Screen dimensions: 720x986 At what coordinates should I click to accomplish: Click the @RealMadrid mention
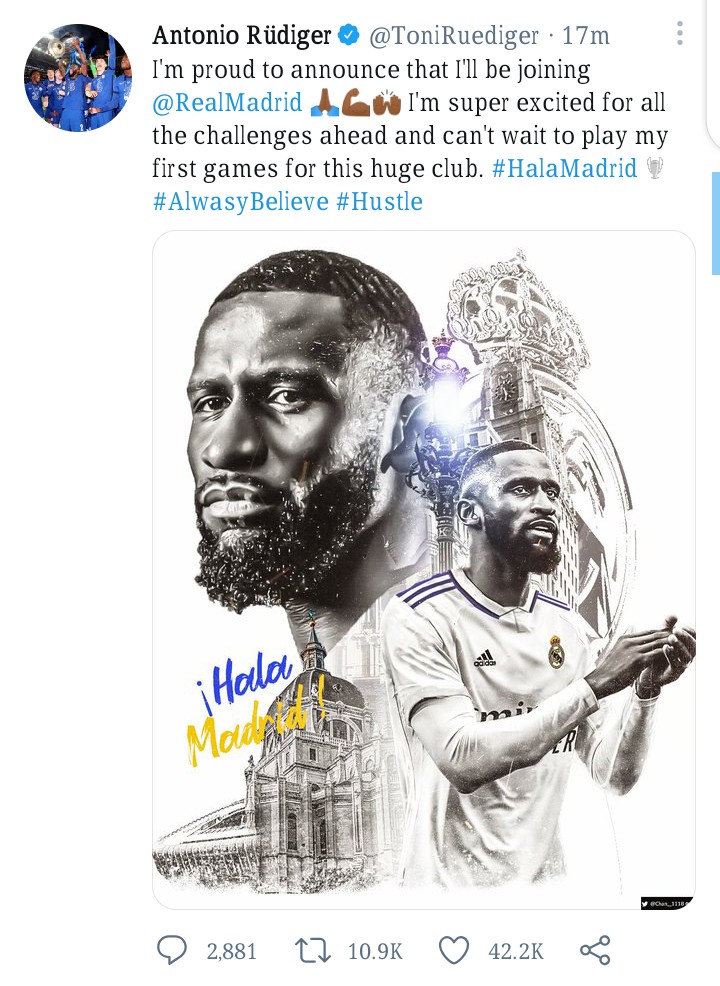tap(227, 102)
